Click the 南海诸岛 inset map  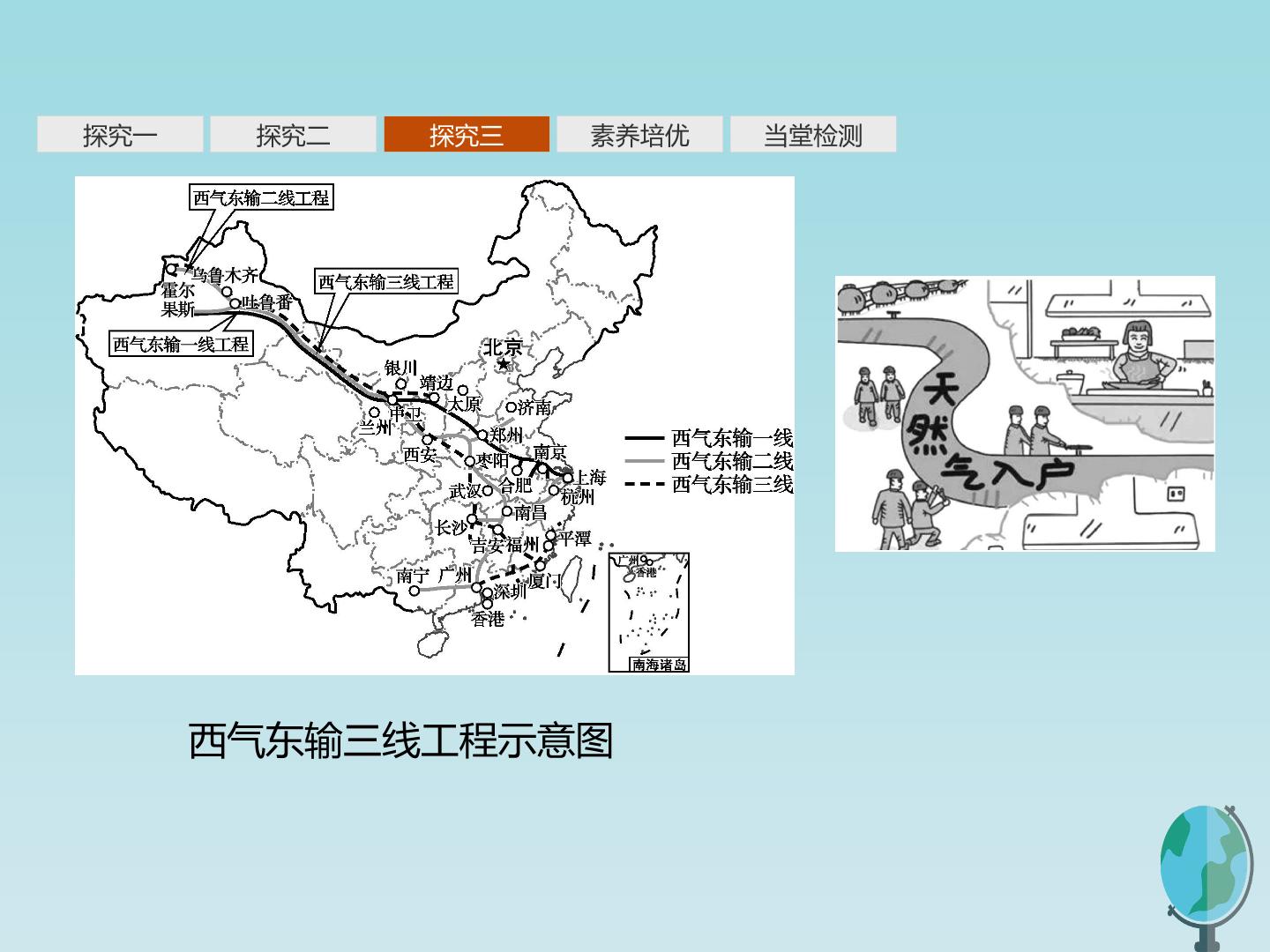point(649,613)
